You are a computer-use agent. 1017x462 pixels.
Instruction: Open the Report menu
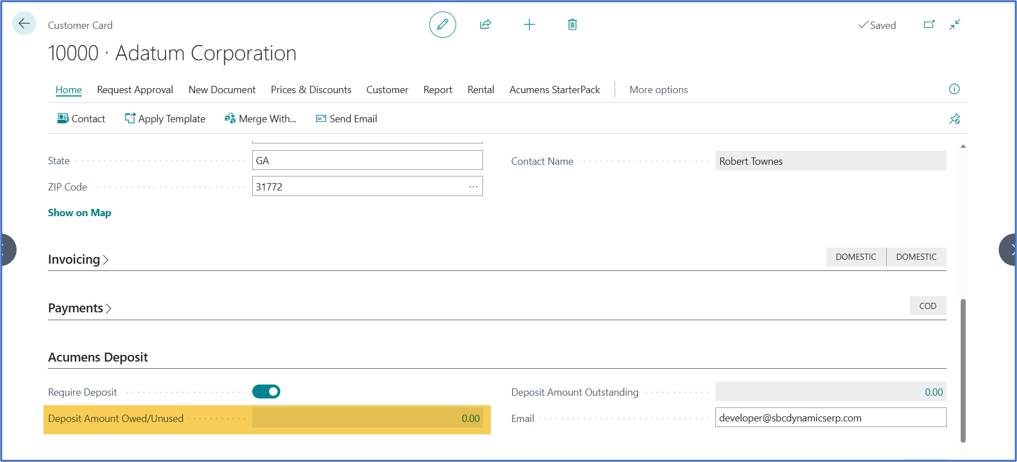pyautogui.click(x=438, y=90)
